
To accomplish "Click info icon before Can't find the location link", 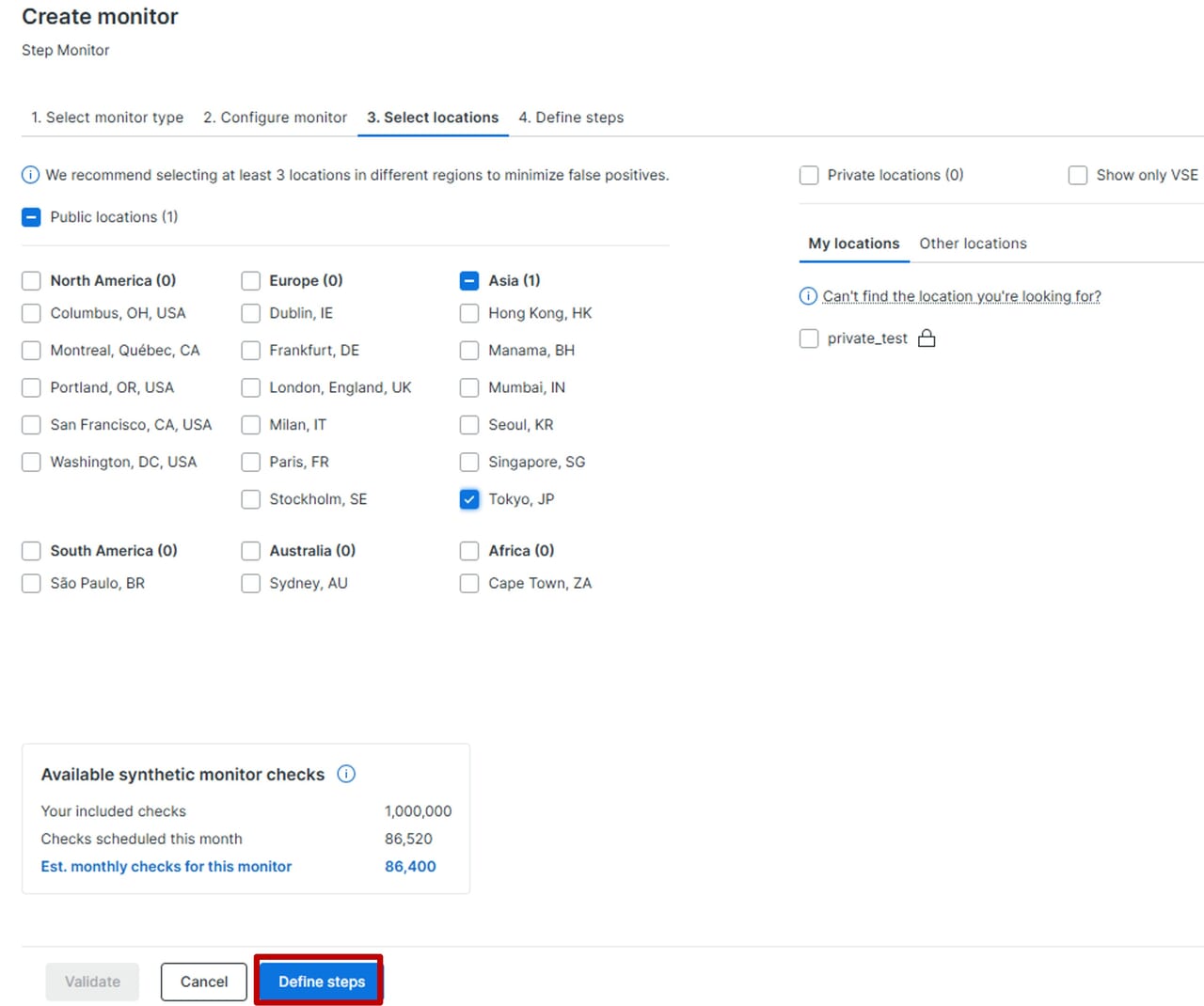I will (x=807, y=296).
